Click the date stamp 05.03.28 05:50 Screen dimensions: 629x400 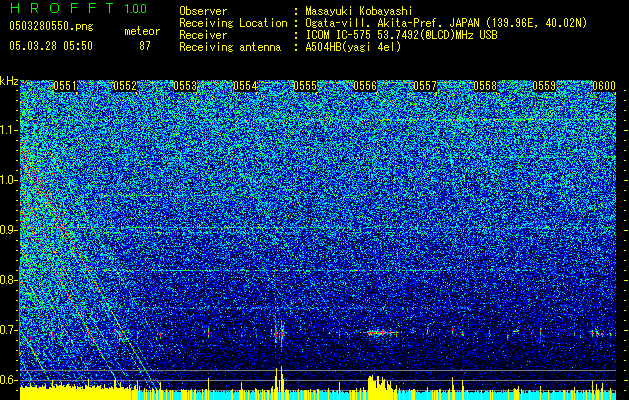click(x=51, y=46)
